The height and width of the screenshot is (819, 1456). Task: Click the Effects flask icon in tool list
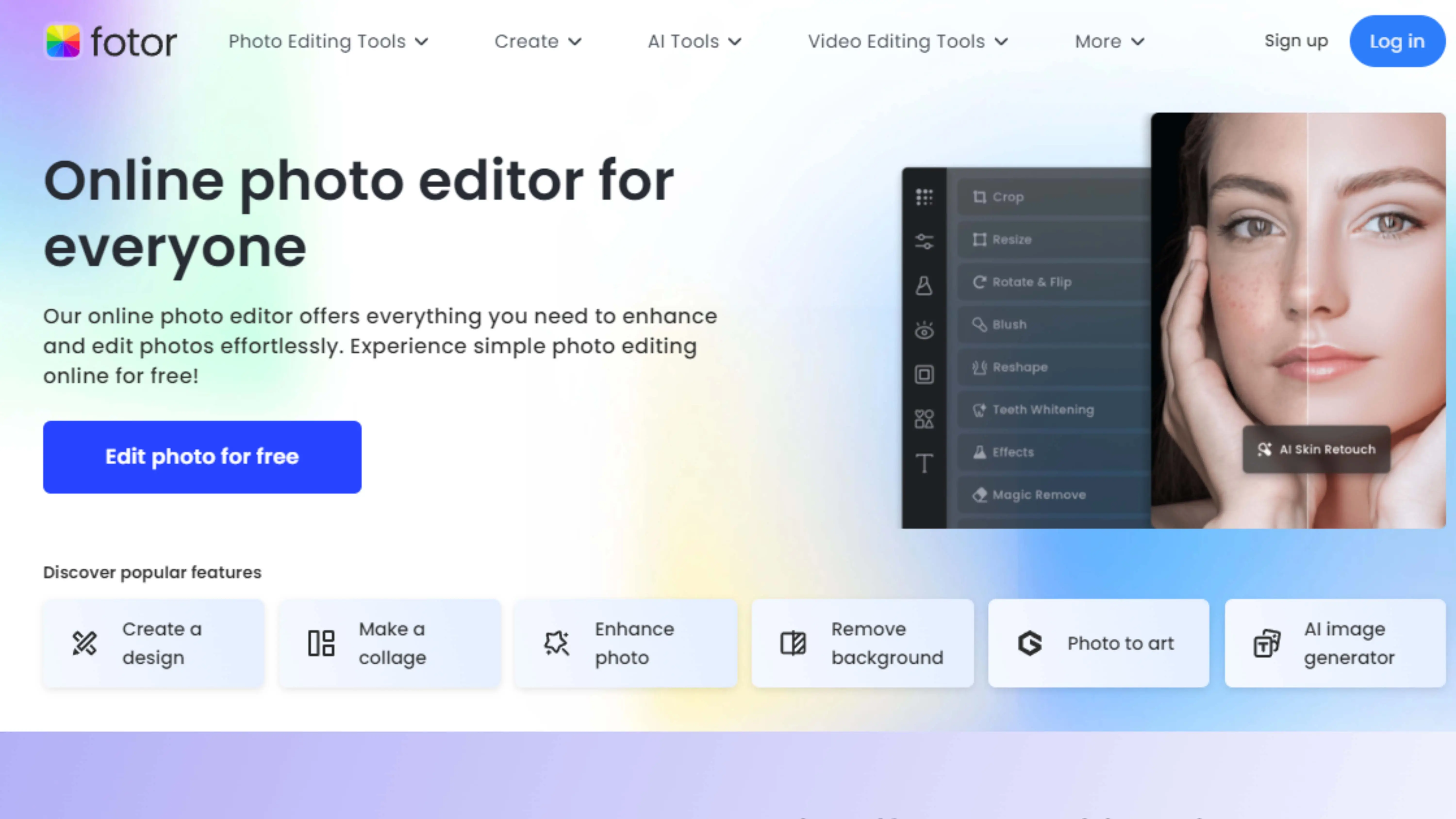coord(979,452)
